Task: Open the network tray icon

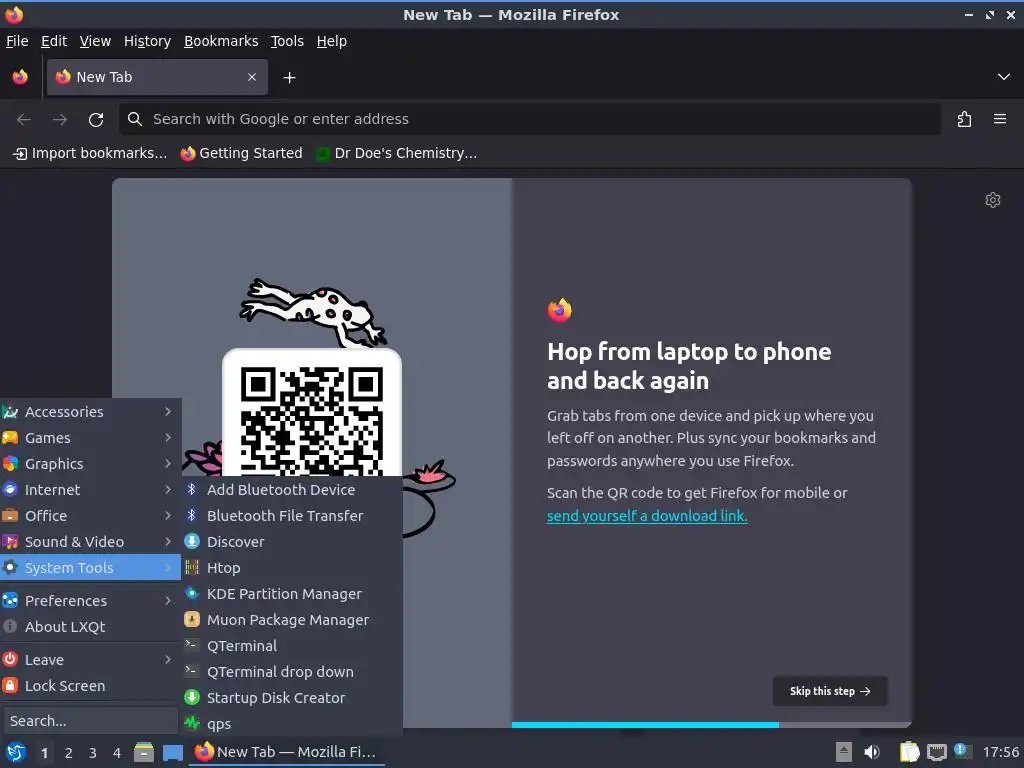Action: (936, 752)
